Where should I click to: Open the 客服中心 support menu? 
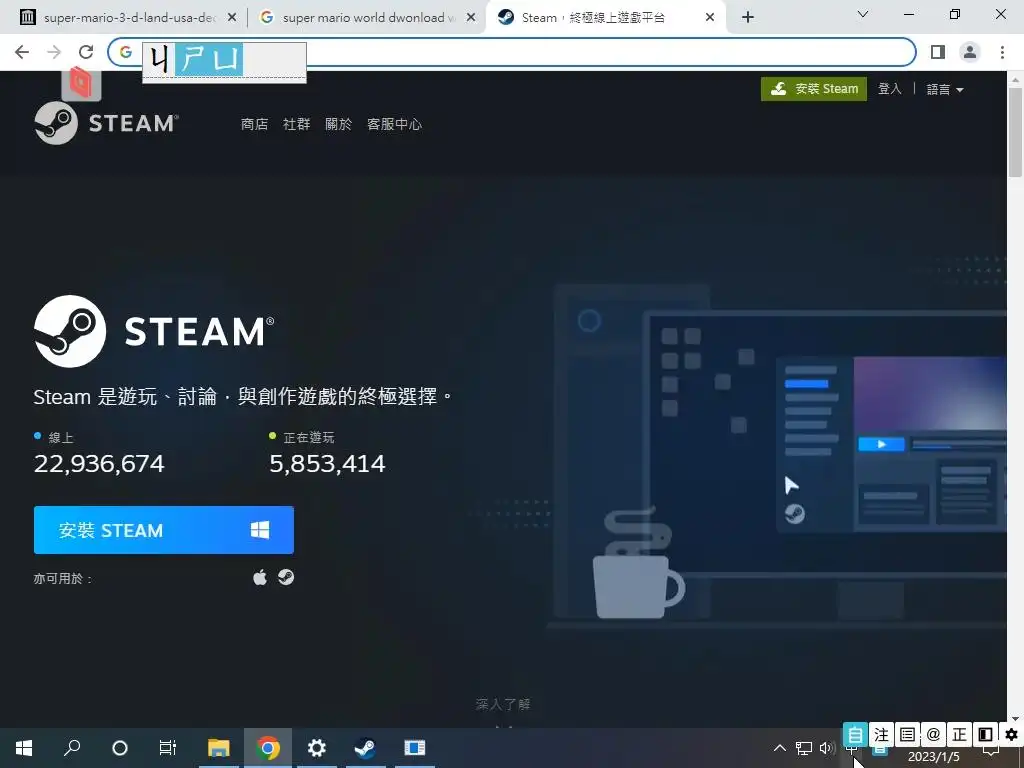pos(394,124)
